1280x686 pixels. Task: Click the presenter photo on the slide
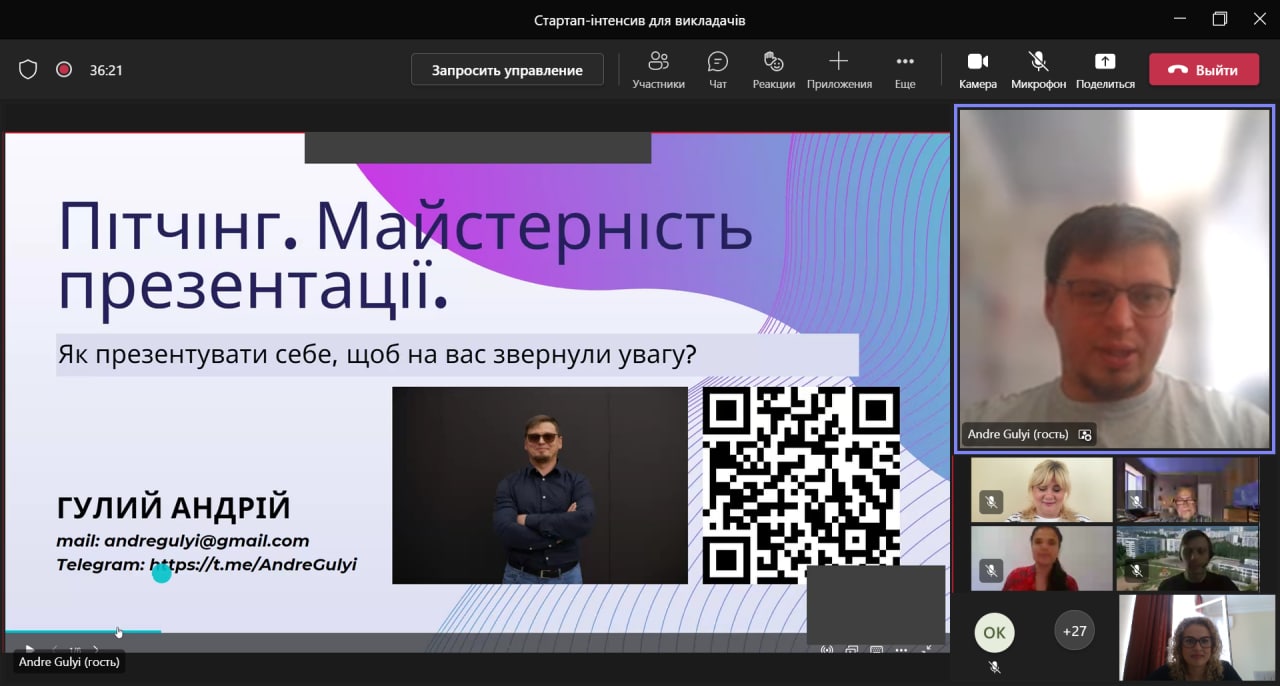click(x=540, y=485)
